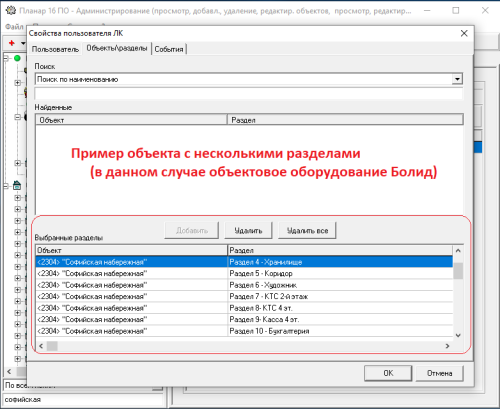Click the right arrow of the horizontal scrollbar
This screenshot has height=409, width=500.
(x=447, y=346)
